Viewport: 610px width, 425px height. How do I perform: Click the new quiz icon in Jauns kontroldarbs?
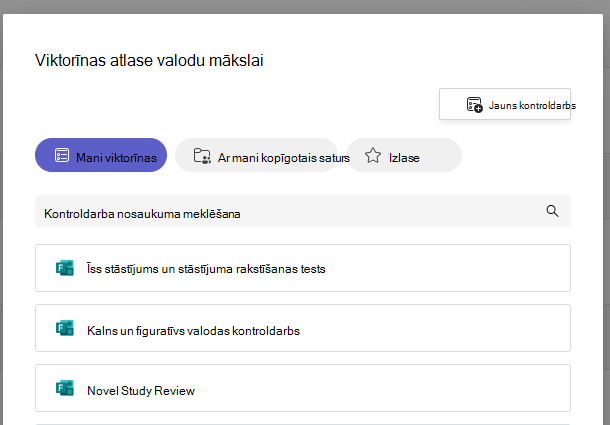tap(475, 105)
